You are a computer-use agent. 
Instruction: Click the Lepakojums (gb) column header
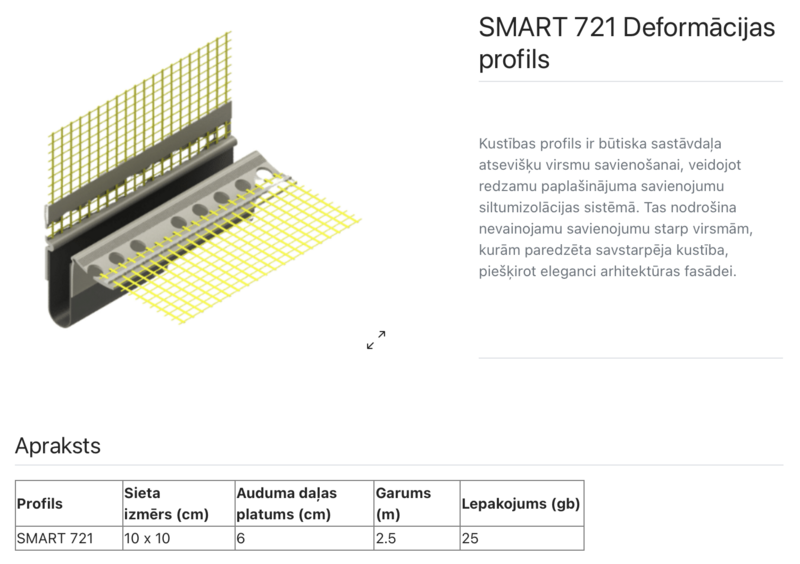520,504
